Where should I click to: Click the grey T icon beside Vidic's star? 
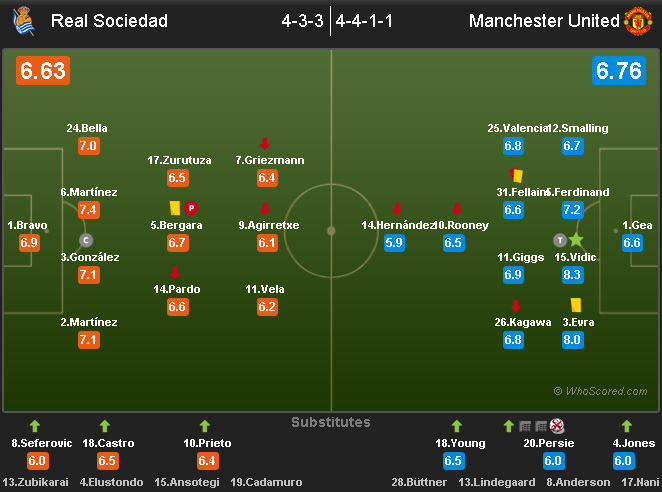[x=560, y=240]
